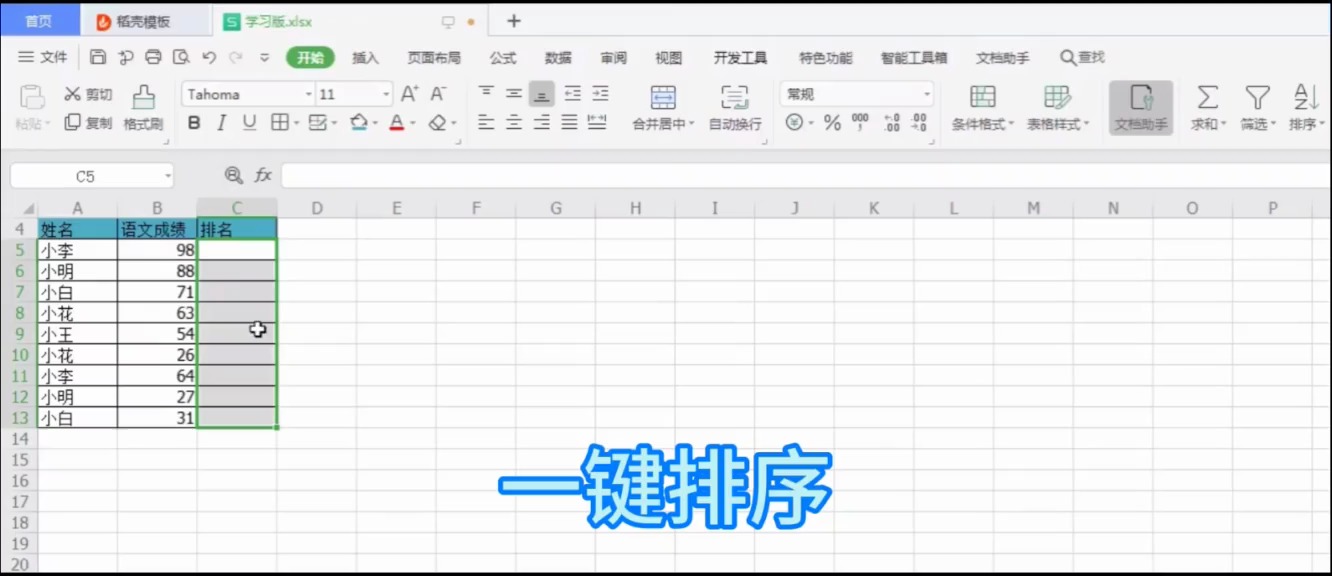Expand the font size dropdown
This screenshot has height=576, width=1332.
[x=386, y=94]
